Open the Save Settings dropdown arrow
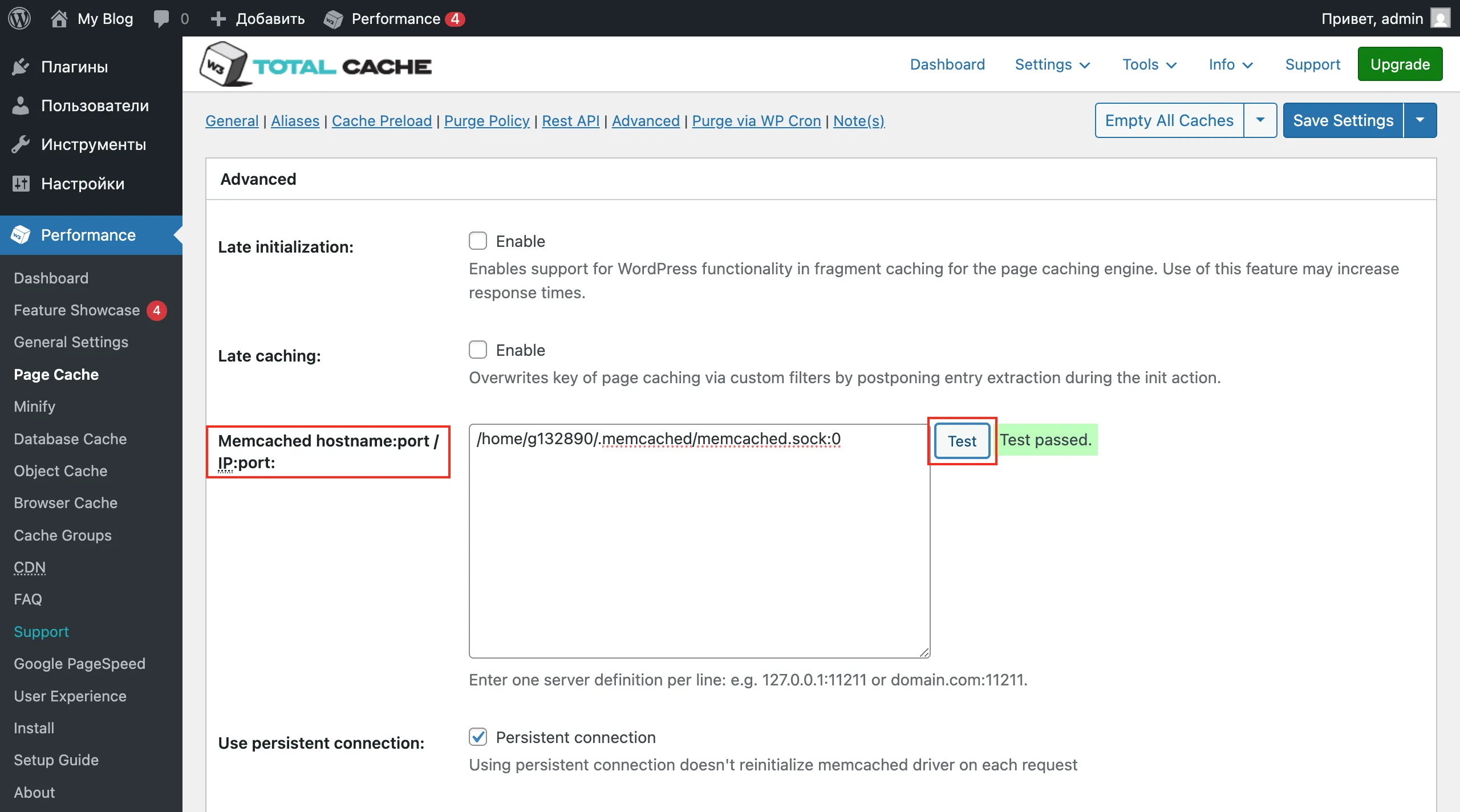Screen dimensions: 1460x812 point(1420,120)
